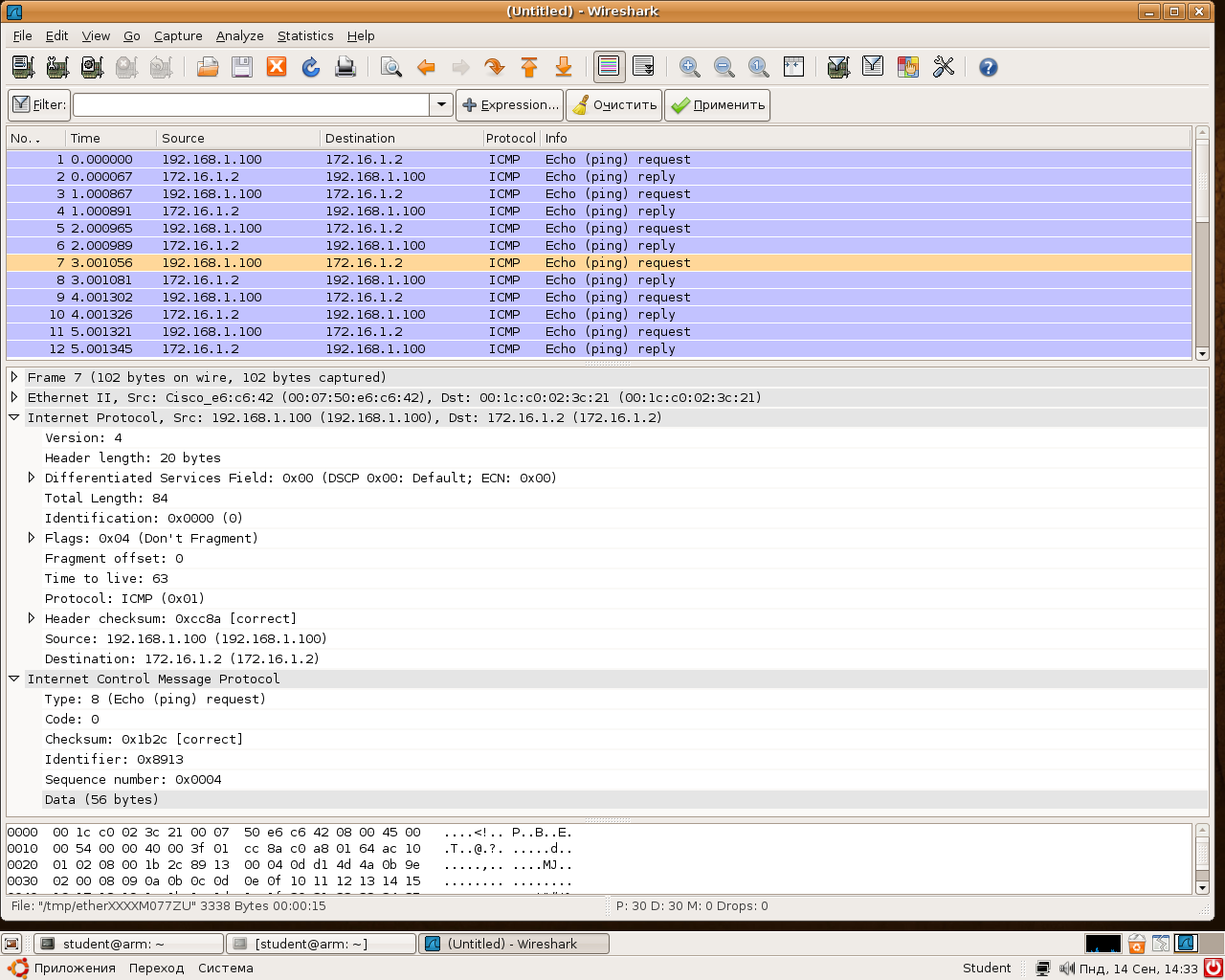The height and width of the screenshot is (980, 1225).
Task: Click packet list scrollbar down arrow
Action: (x=1203, y=354)
